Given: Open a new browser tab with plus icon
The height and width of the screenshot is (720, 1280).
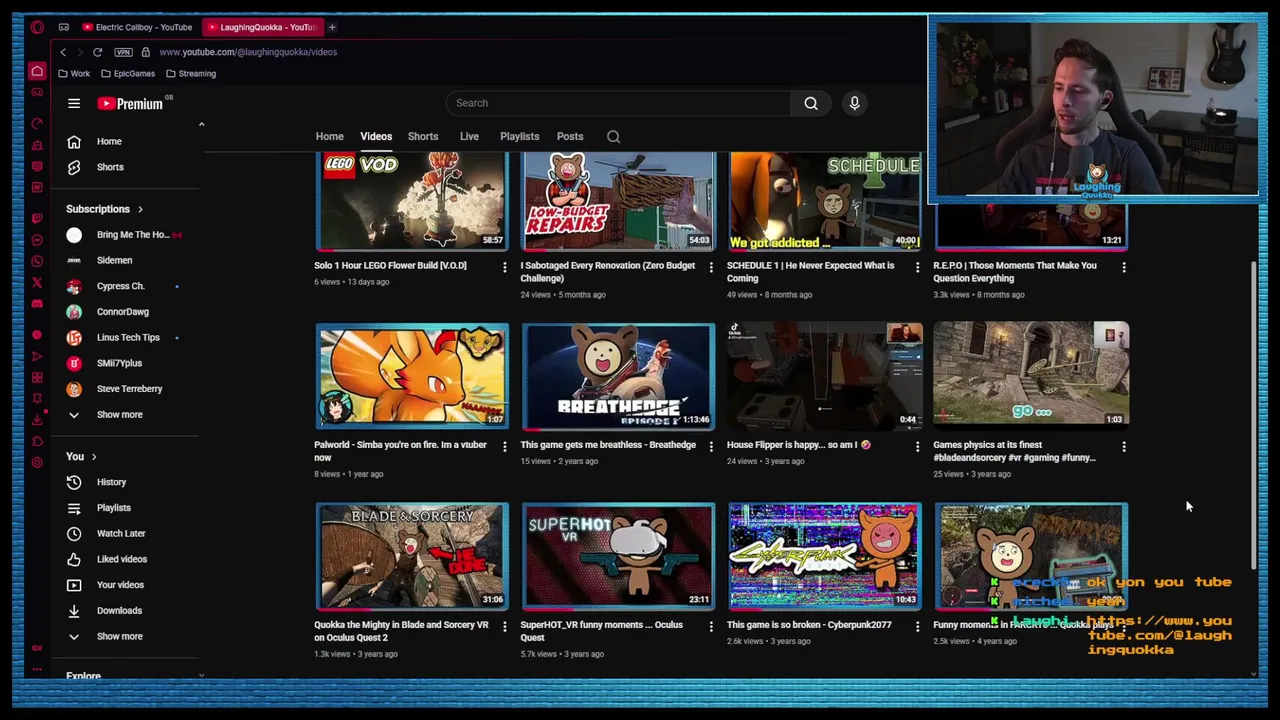Looking at the screenshot, I should 332,27.
